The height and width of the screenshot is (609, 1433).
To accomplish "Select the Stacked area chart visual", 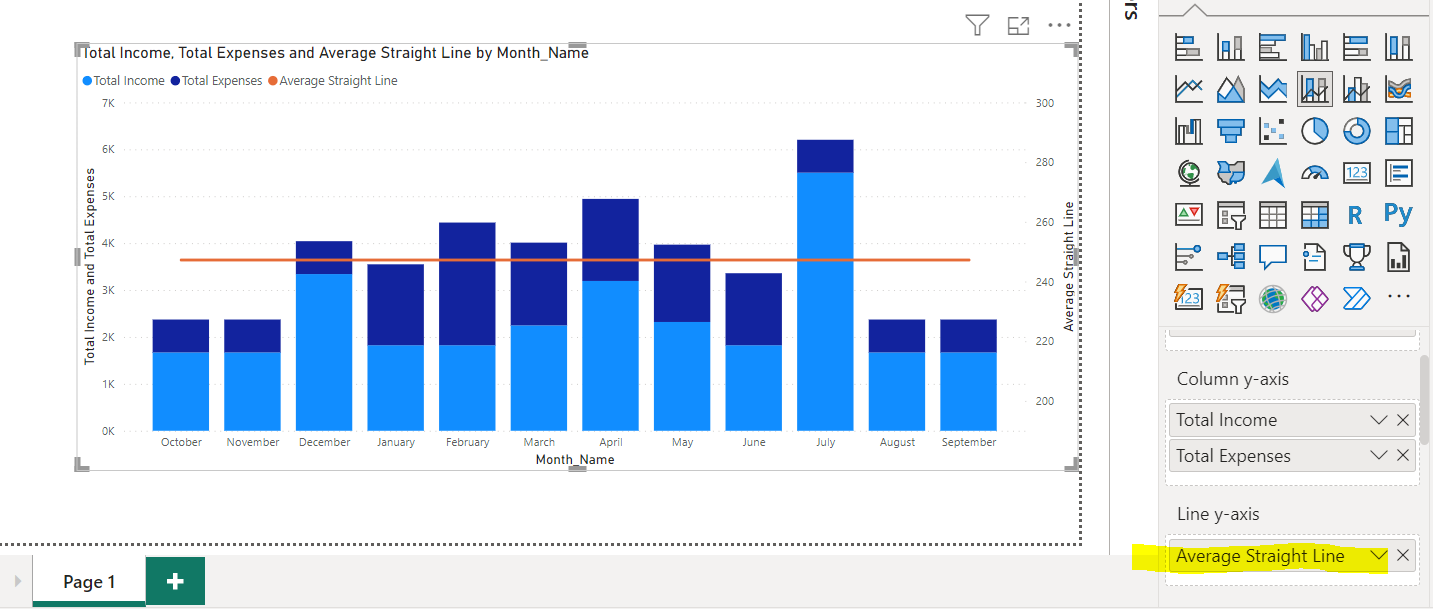I will pyautogui.click(x=1272, y=89).
